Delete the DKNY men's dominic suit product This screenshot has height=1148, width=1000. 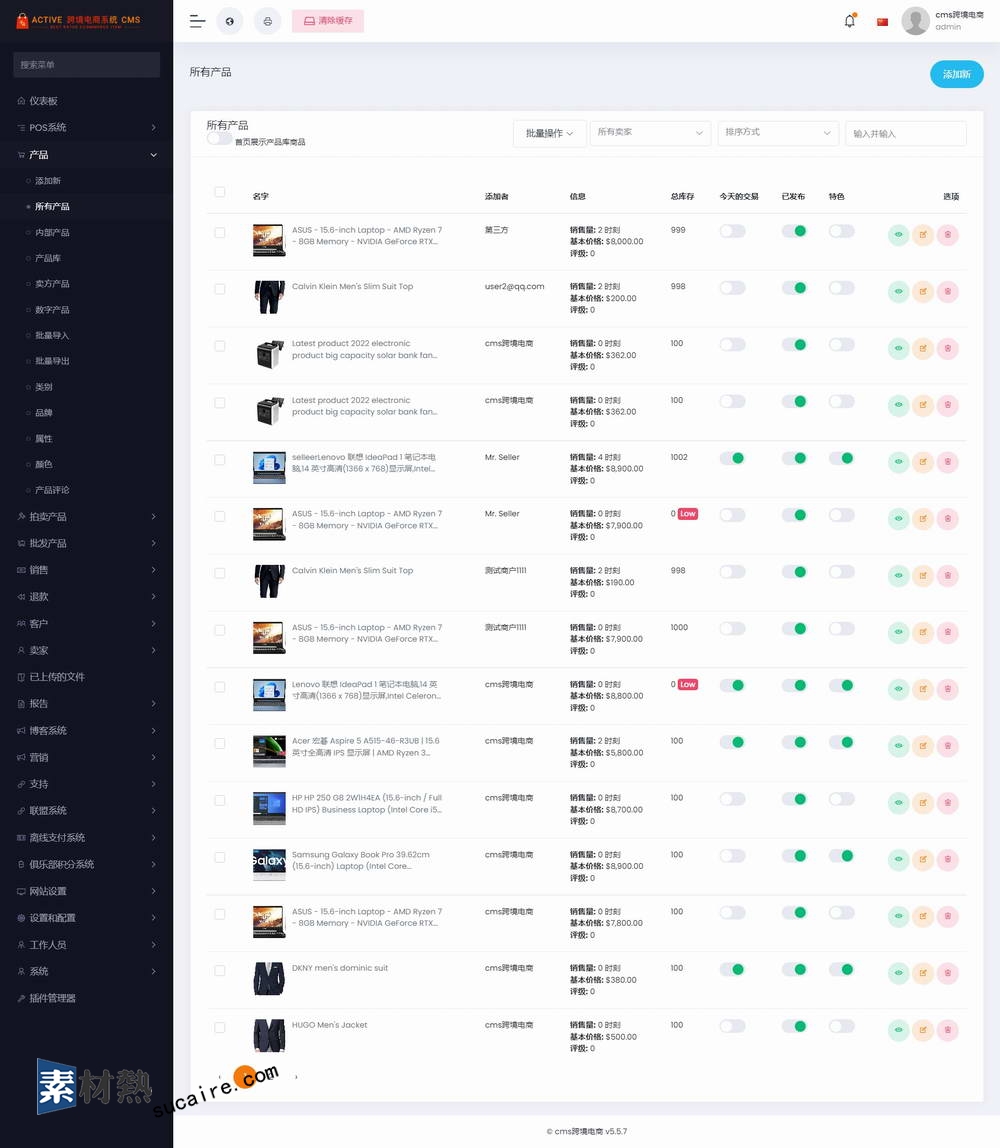tap(948, 973)
